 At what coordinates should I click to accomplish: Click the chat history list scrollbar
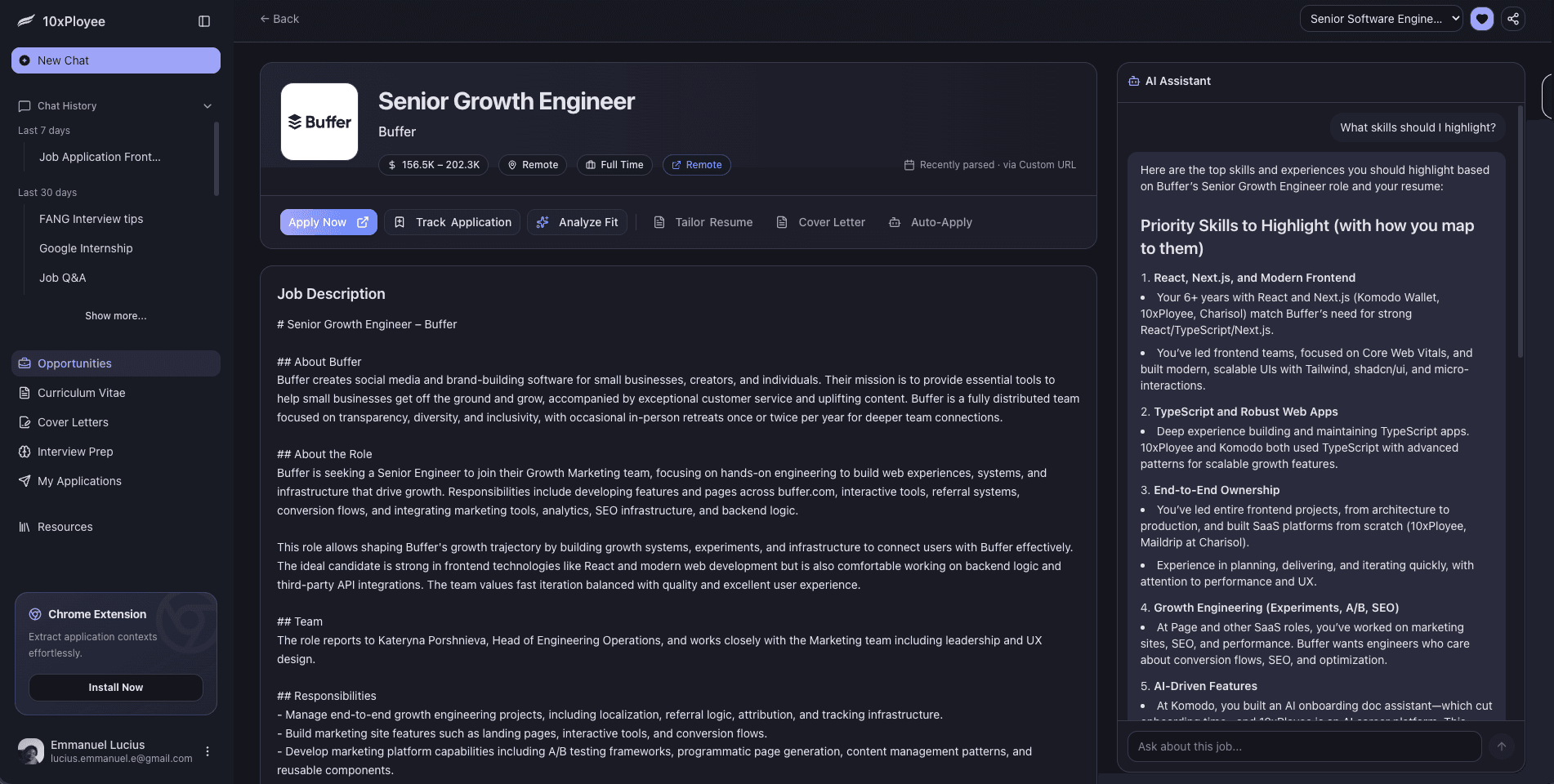click(217, 158)
